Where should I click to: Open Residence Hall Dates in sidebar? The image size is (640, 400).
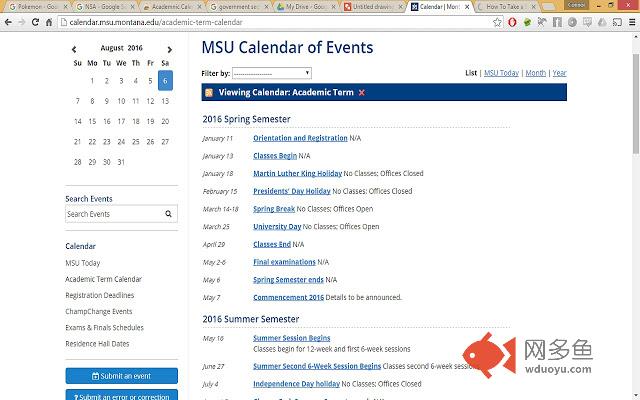tap(97, 344)
